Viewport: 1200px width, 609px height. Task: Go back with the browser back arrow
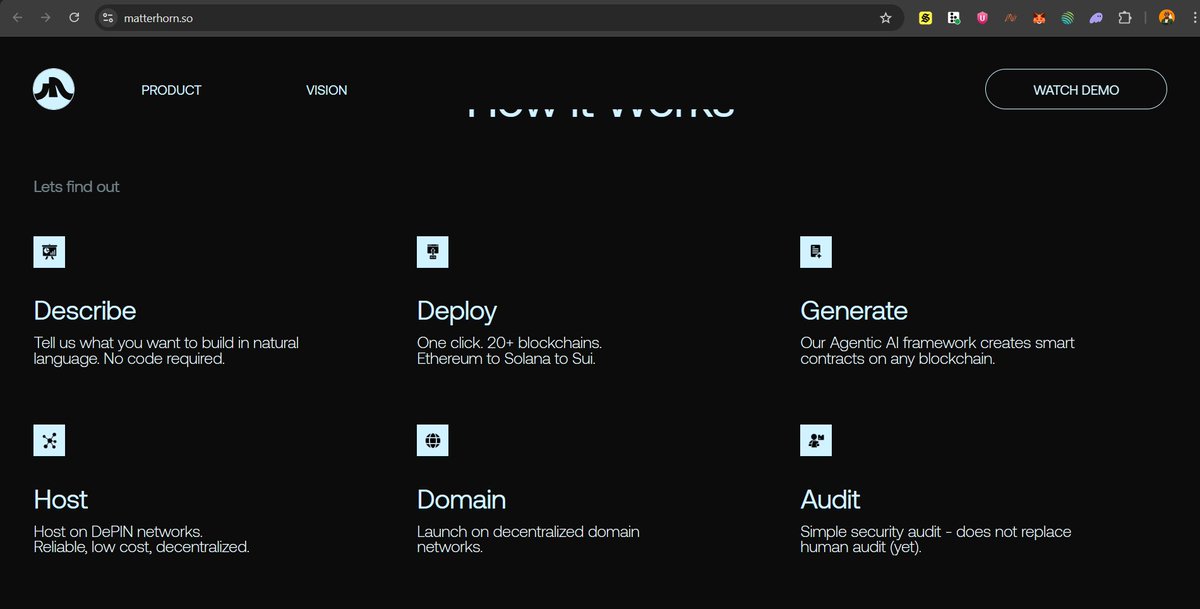coord(17,18)
